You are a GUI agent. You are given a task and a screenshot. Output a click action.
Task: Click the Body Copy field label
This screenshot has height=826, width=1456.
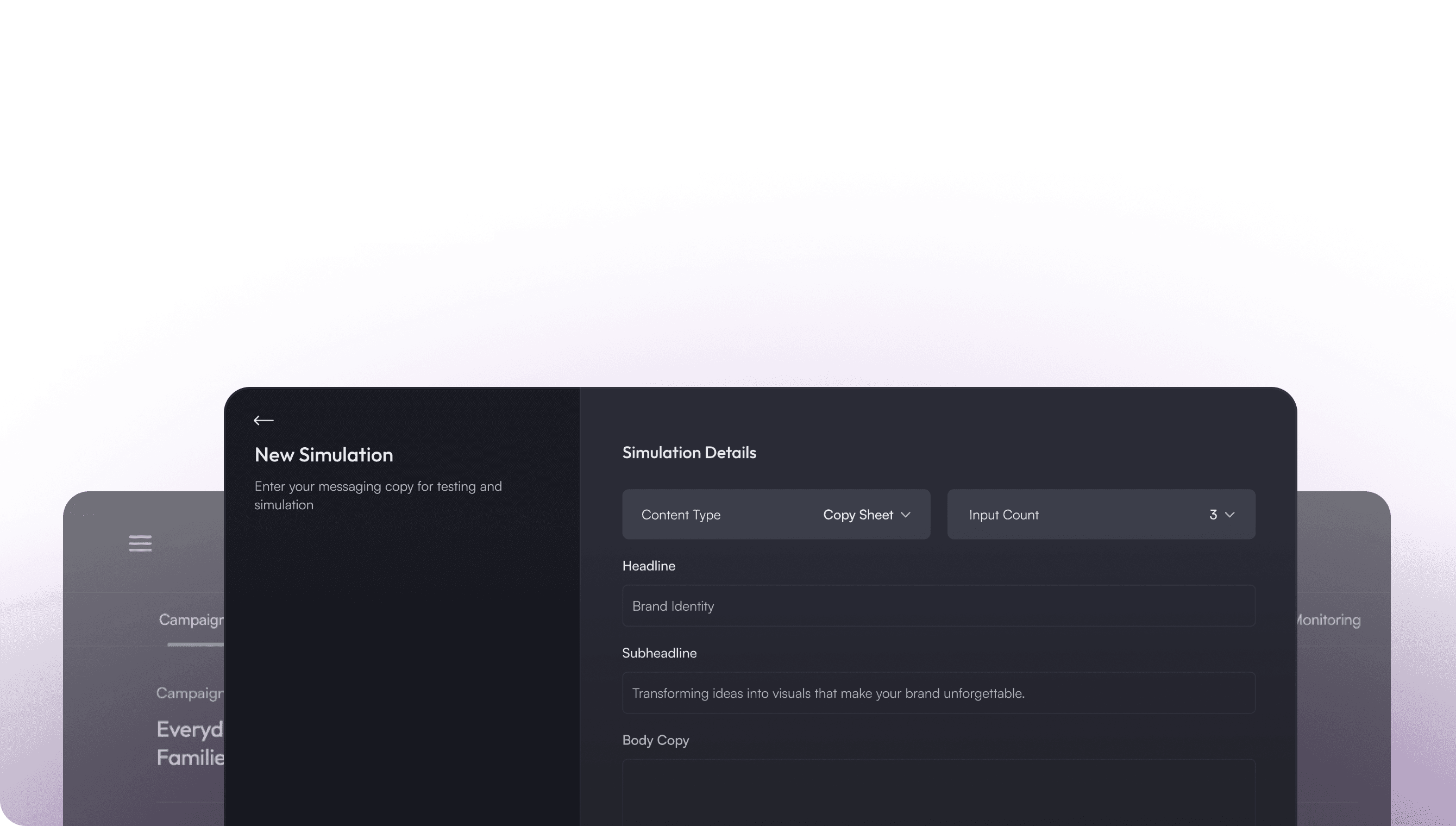[655, 740]
